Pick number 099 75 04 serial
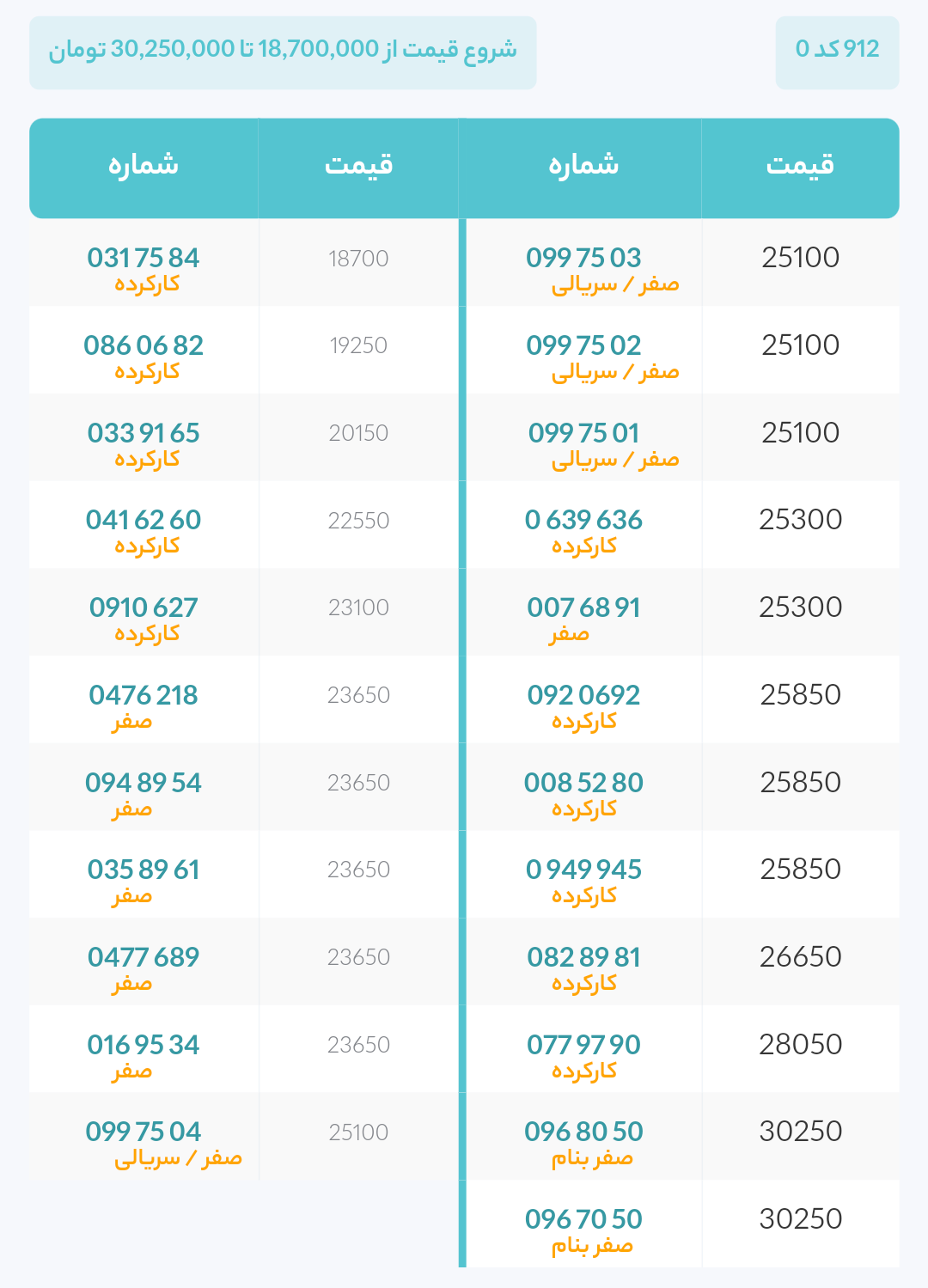 click(x=143, y=1132)
